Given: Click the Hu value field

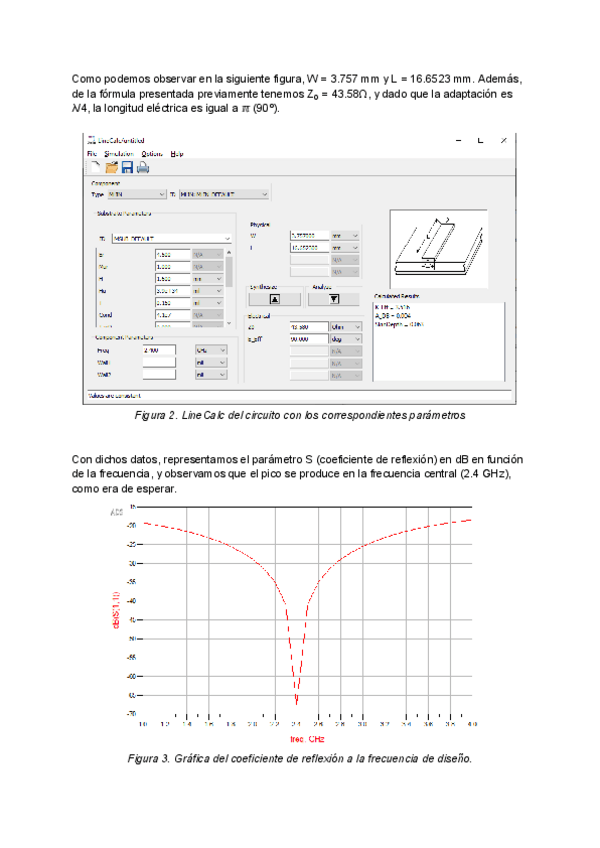Looking at the screenshot, I should tap(173, 290).
